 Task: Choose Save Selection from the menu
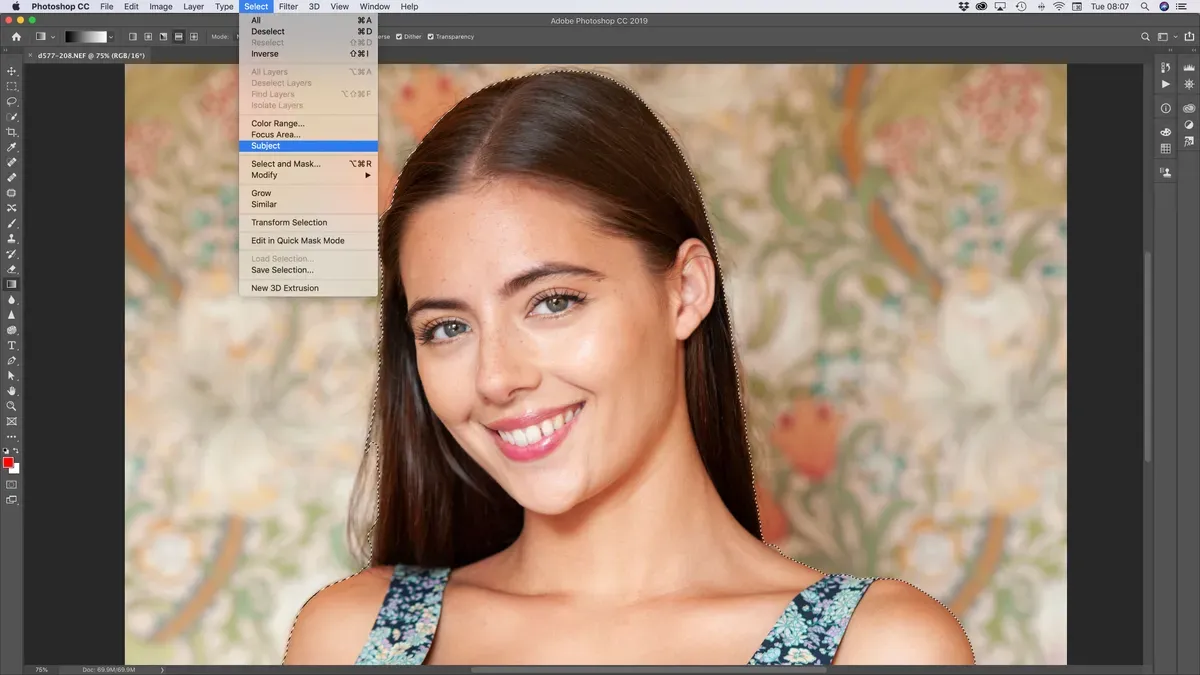pos(308,270)
